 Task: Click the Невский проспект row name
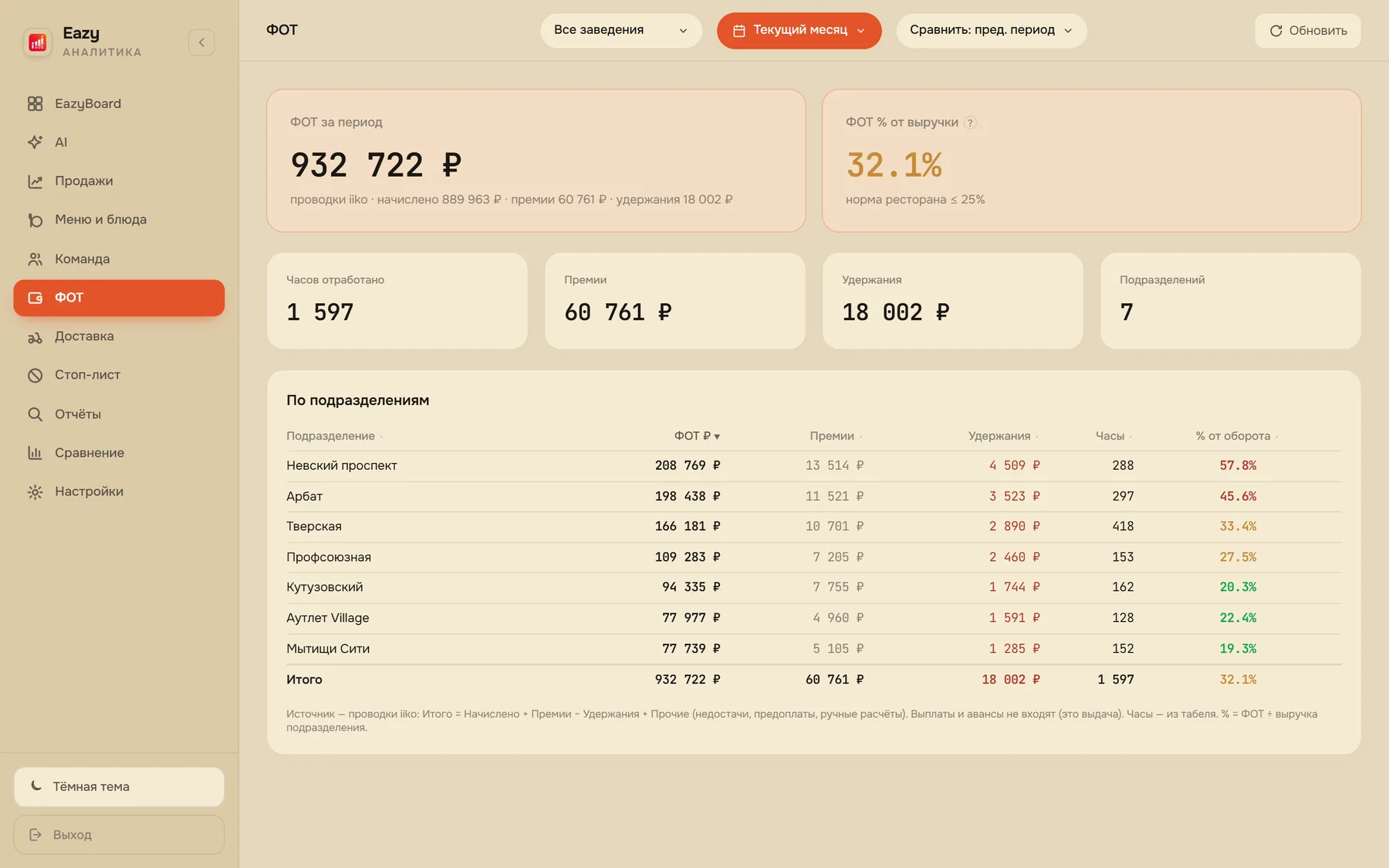point(342,465)
